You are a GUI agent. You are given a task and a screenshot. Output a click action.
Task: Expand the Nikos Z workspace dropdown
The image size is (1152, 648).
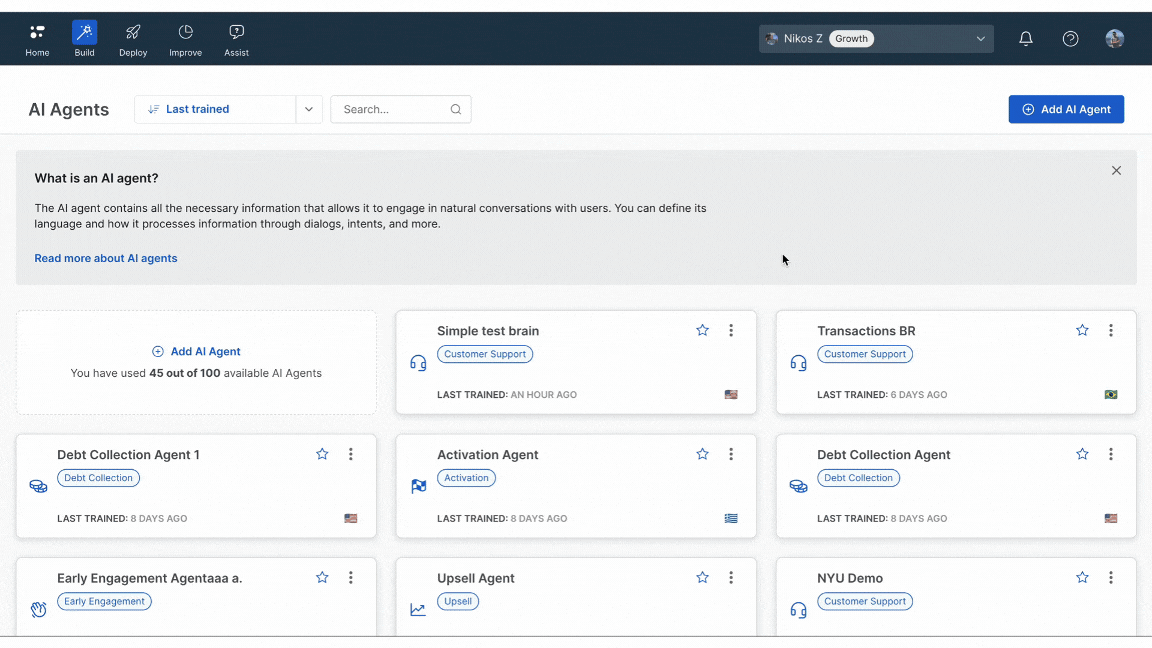click(x=980, y=39)
